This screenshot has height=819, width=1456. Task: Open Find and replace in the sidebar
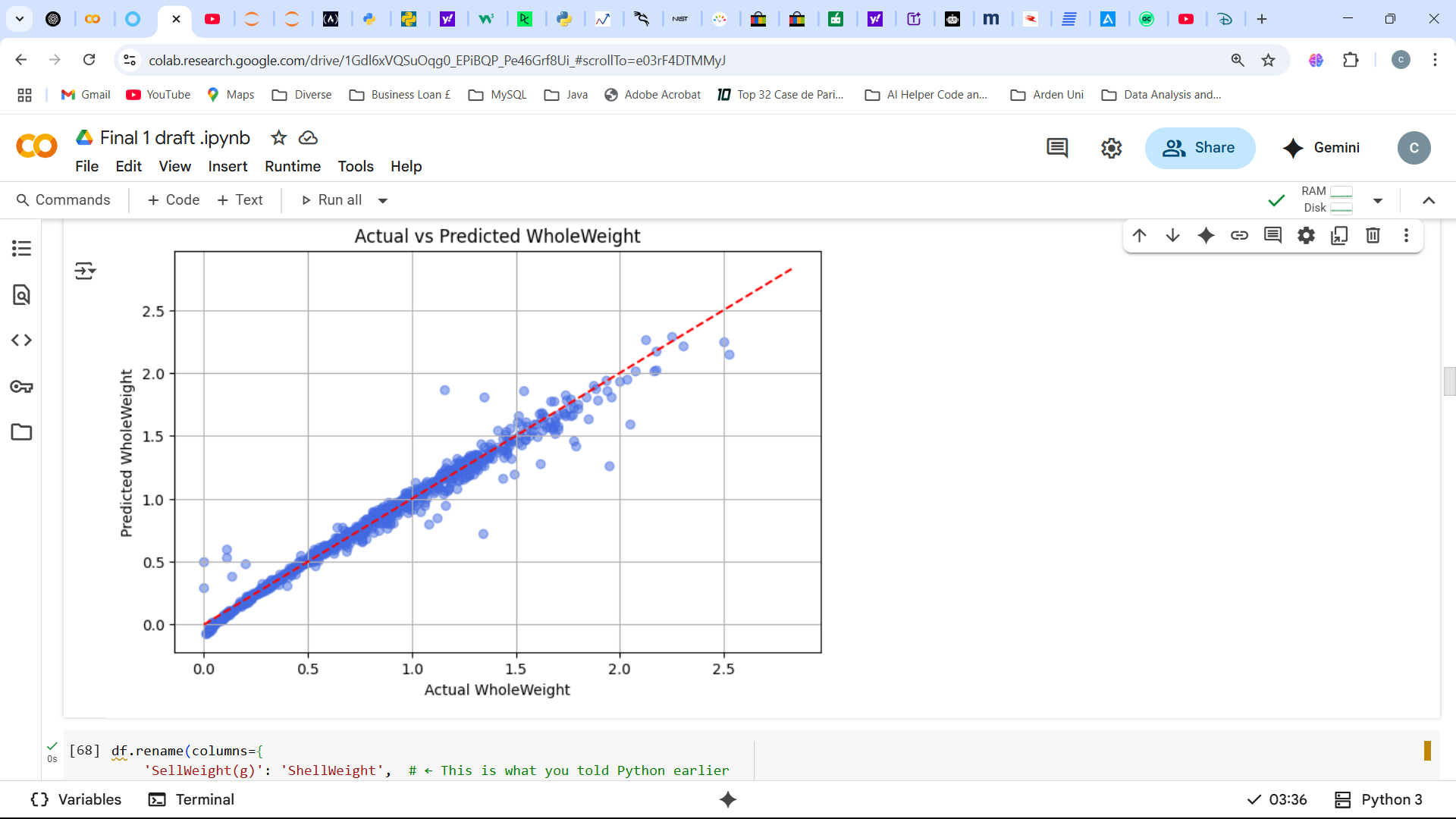point(21,295)
